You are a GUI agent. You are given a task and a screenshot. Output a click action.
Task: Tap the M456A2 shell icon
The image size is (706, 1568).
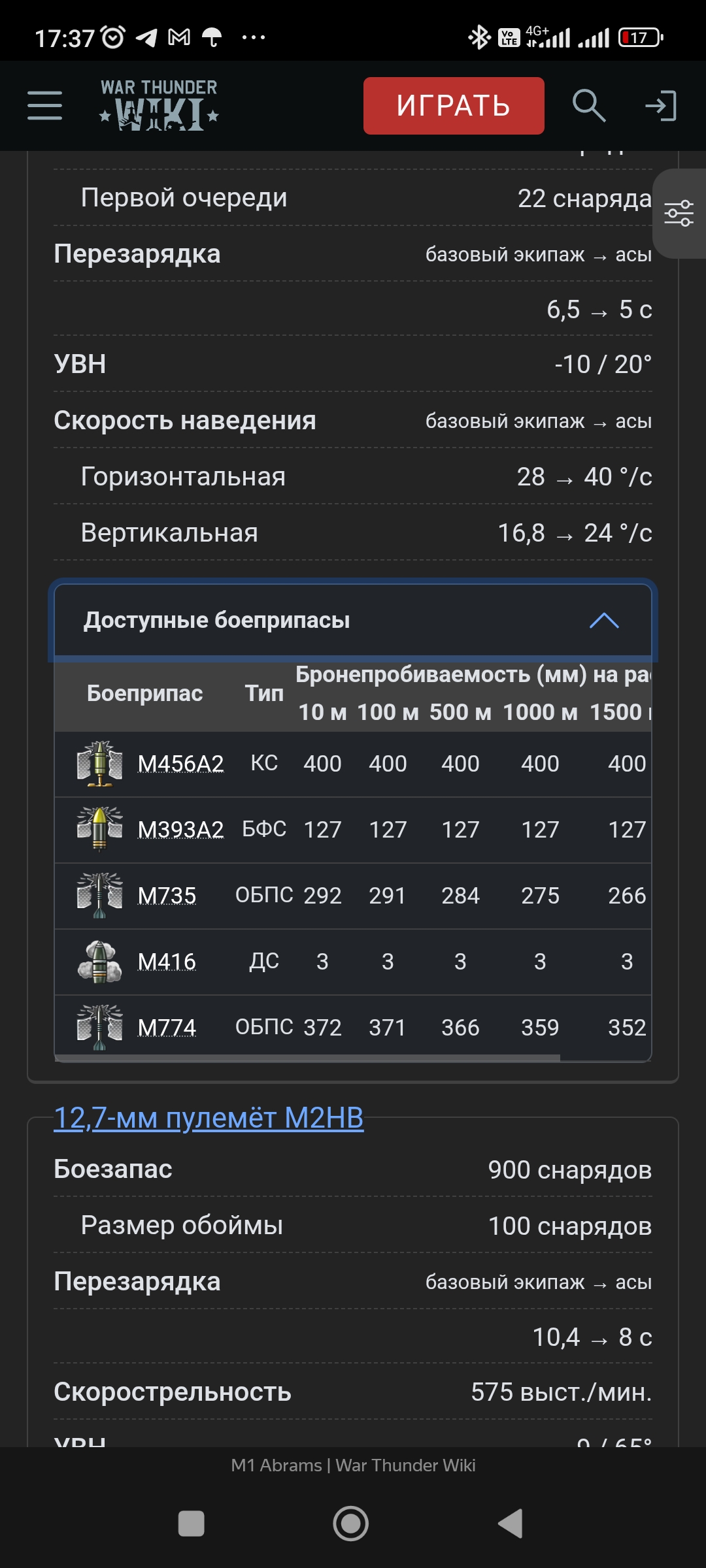(x=99, y=764)
